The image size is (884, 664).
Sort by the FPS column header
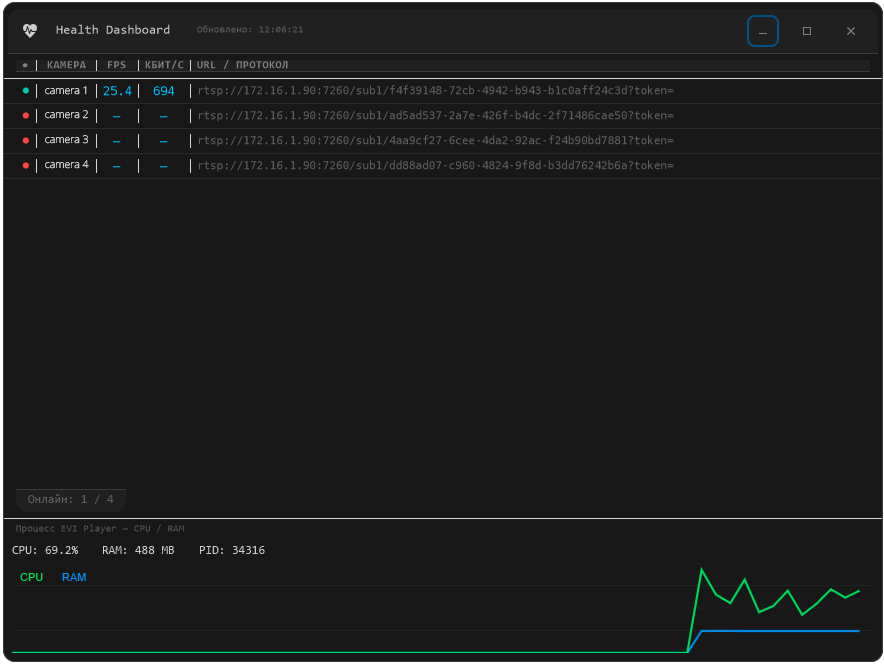coord(117,65)
